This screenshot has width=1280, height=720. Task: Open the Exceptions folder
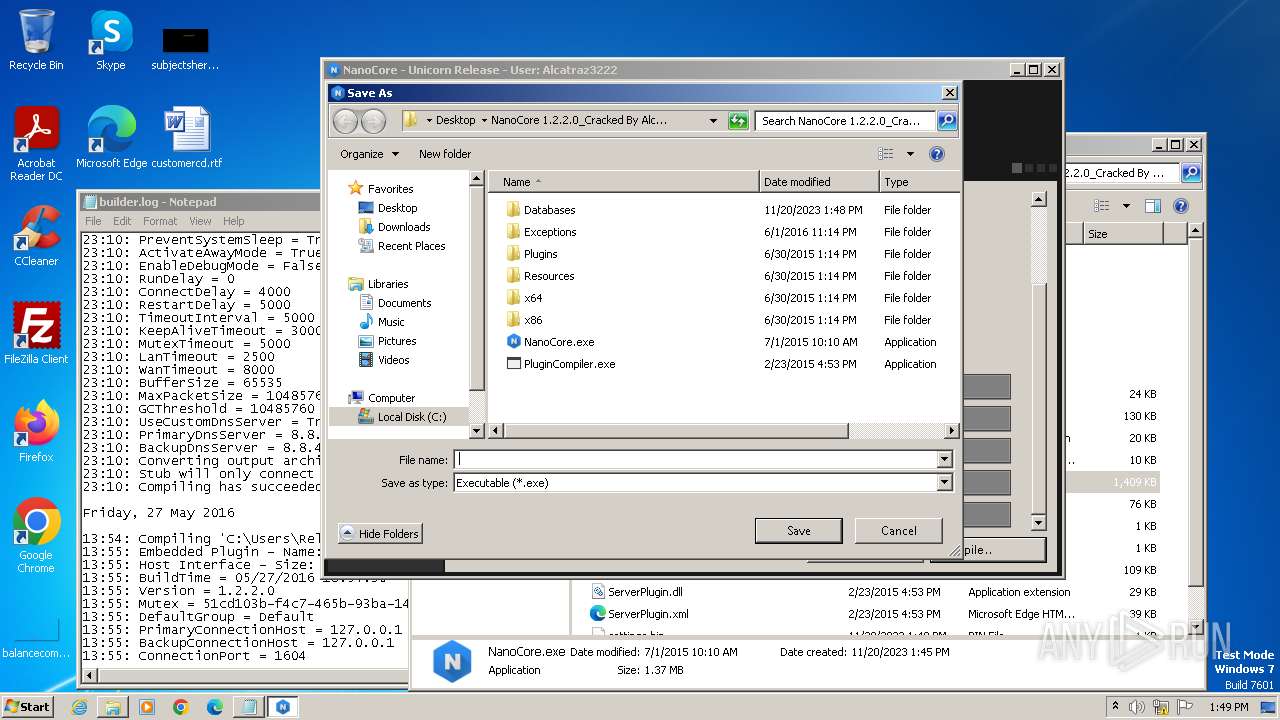550,232
